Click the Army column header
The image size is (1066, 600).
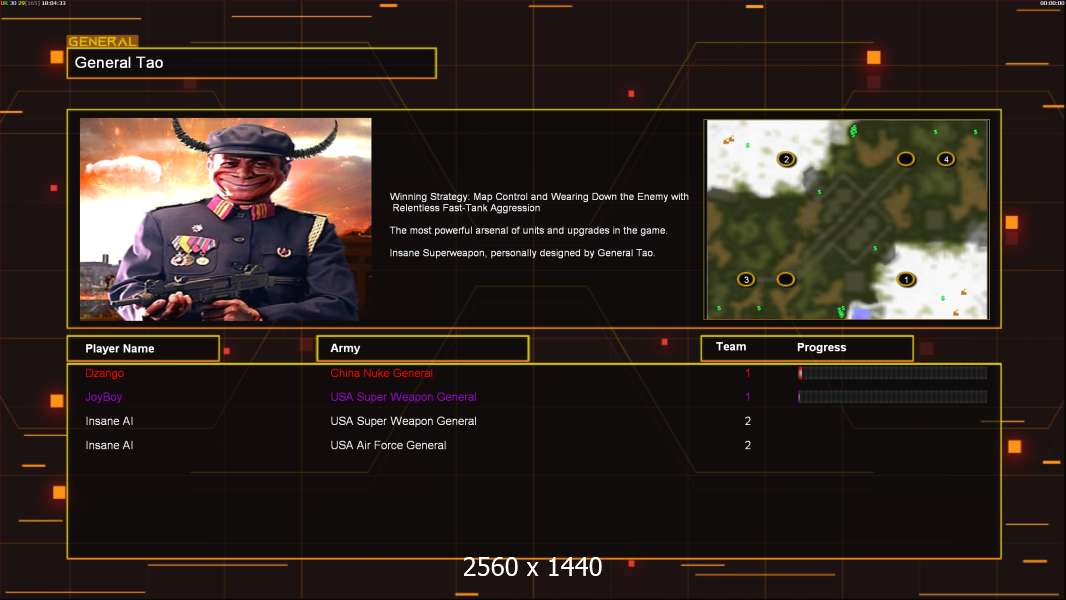pyautogui.click(x=423, y=348)
